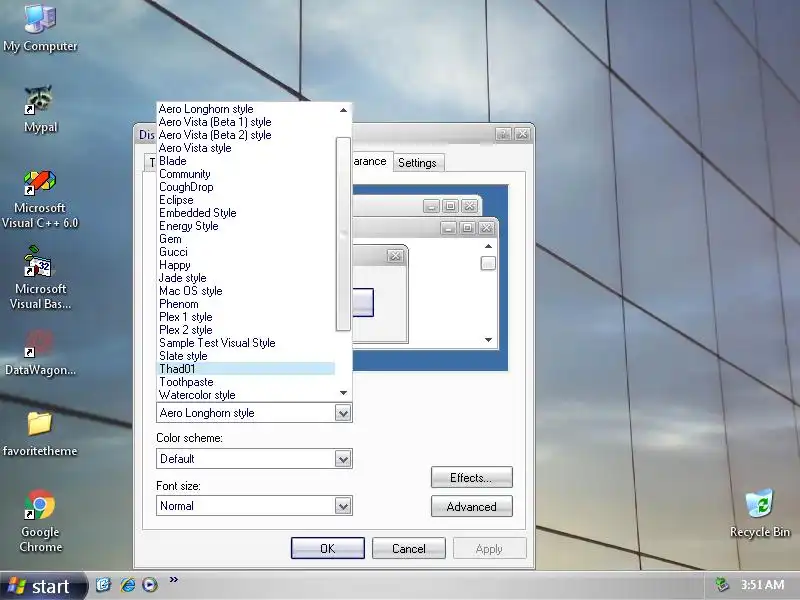Open the Advanced appearance settings
This screenshot has width=800, height=600.
pos(471,507)
